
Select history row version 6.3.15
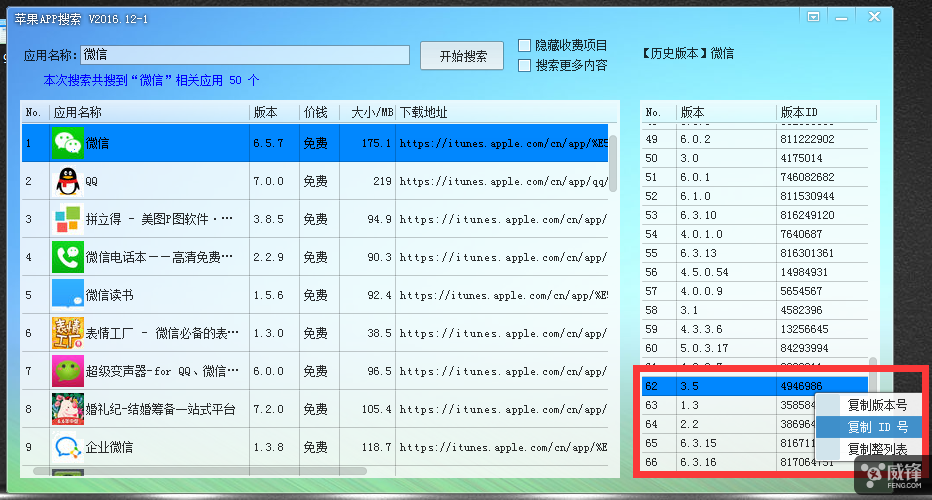tap(729, 444)
